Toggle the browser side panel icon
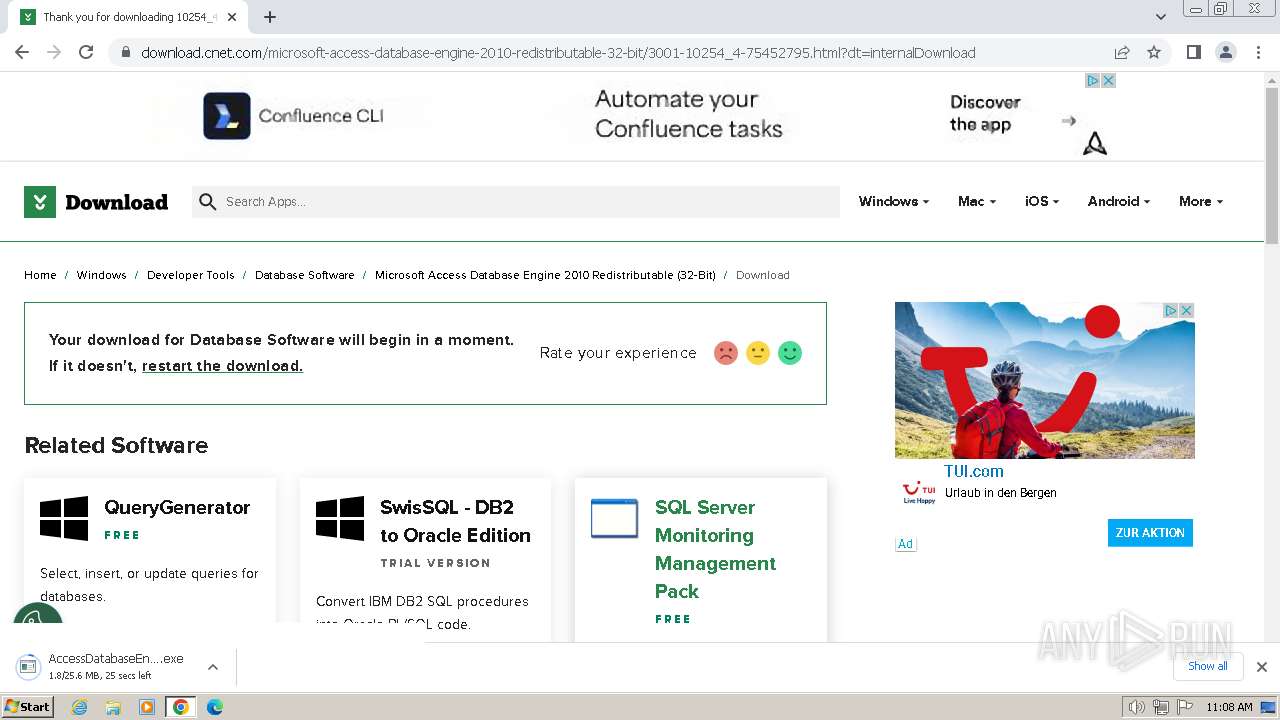 pyautogui.click(x=1193, y=53)
